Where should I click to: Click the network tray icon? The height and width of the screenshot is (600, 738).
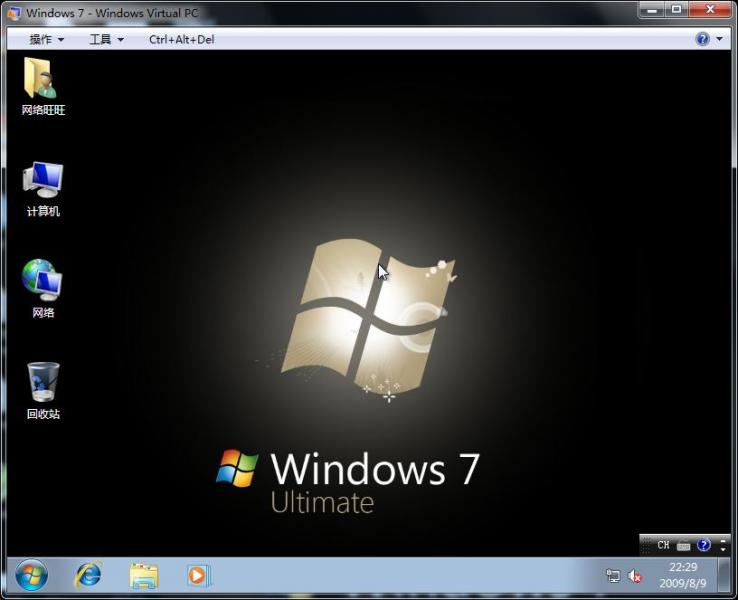click(x=613, y=576)
